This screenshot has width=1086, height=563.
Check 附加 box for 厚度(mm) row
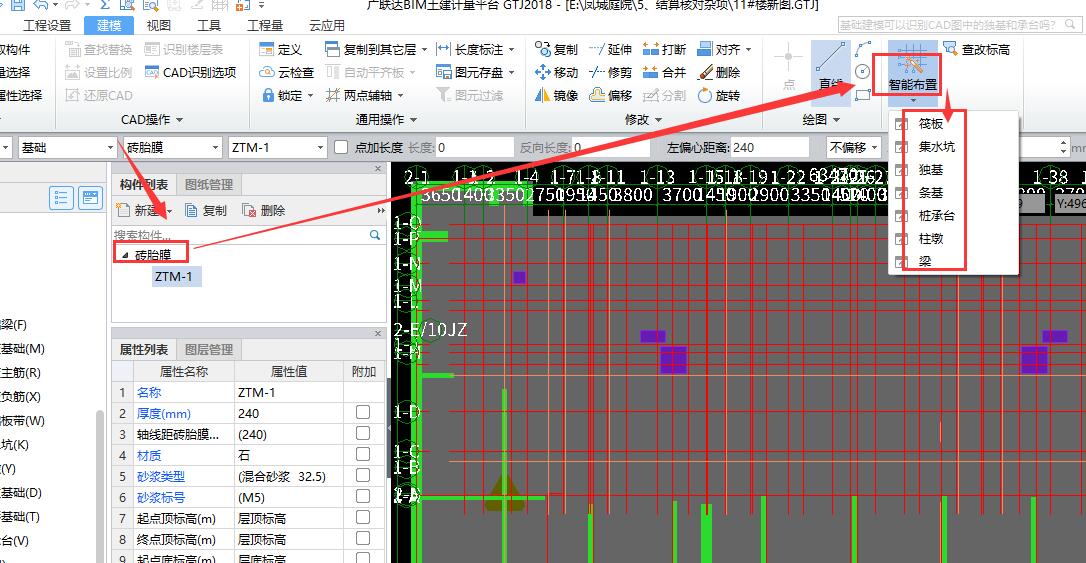click(363, 413)
